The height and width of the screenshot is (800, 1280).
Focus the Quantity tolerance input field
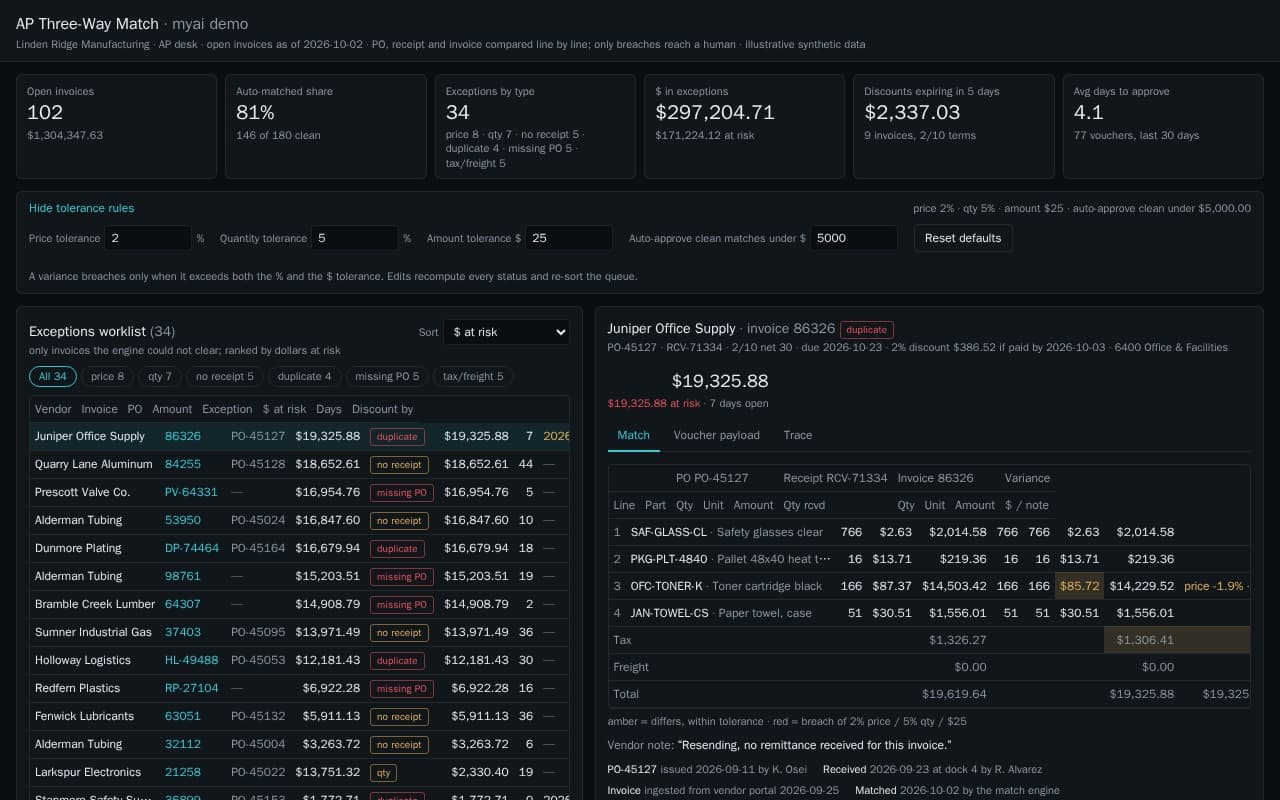[x=355, y=238]
